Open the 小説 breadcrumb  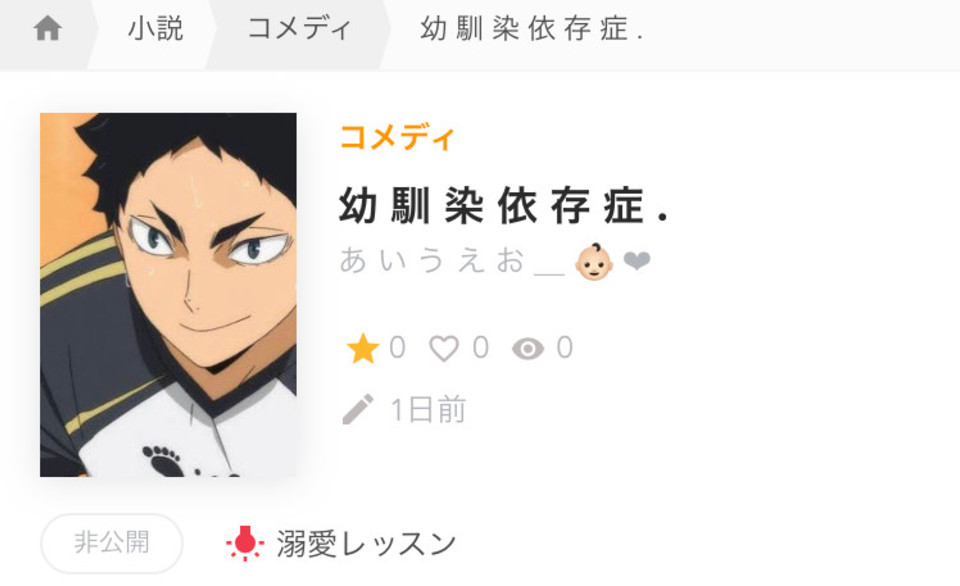(x=156, y=29)
